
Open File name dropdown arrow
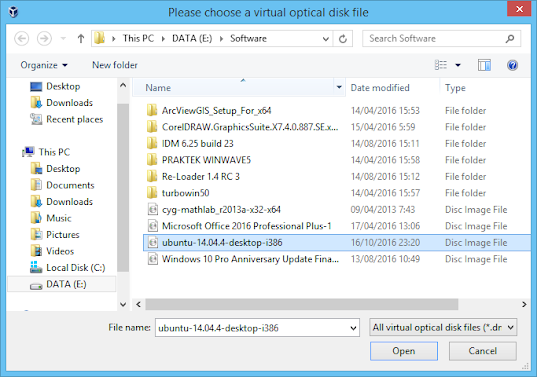coord(353,328)
